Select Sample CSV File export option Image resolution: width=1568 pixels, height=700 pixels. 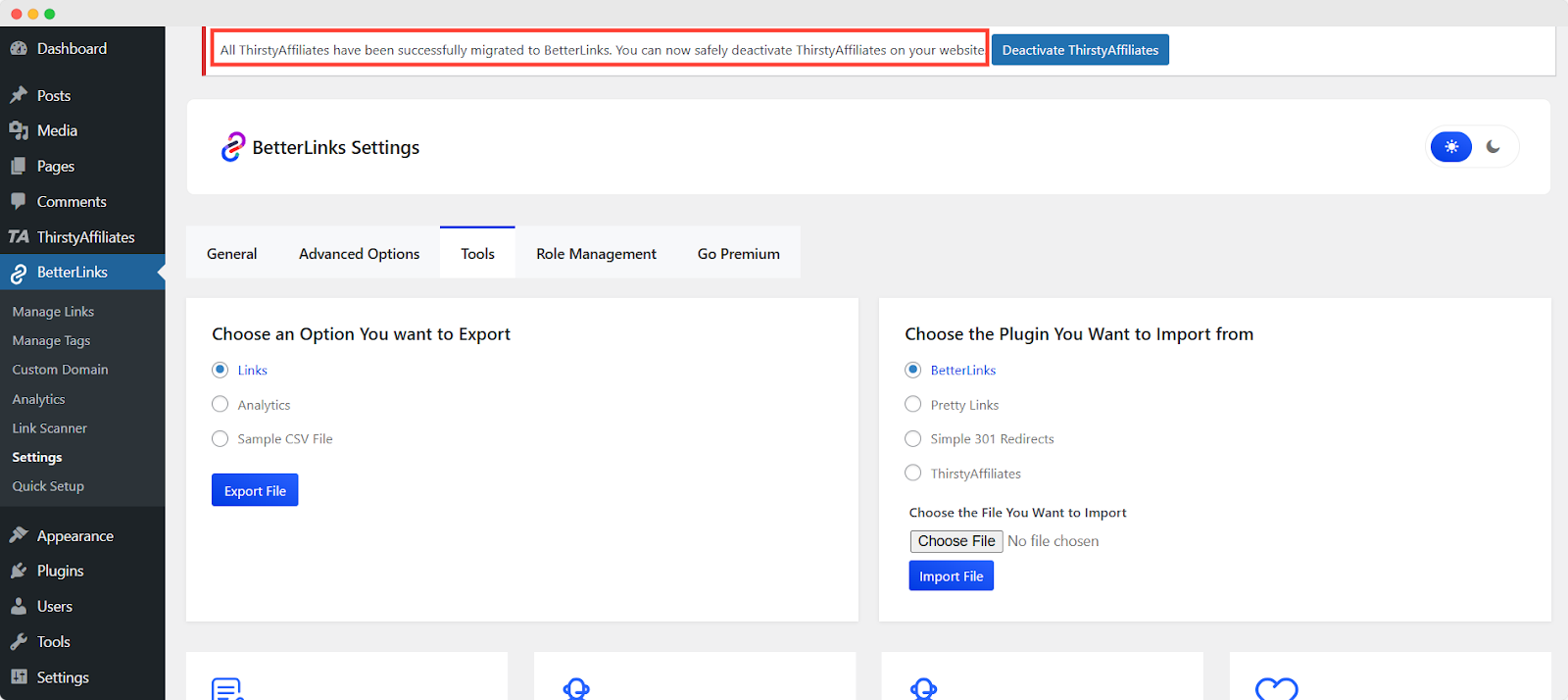tap(220, 439)
